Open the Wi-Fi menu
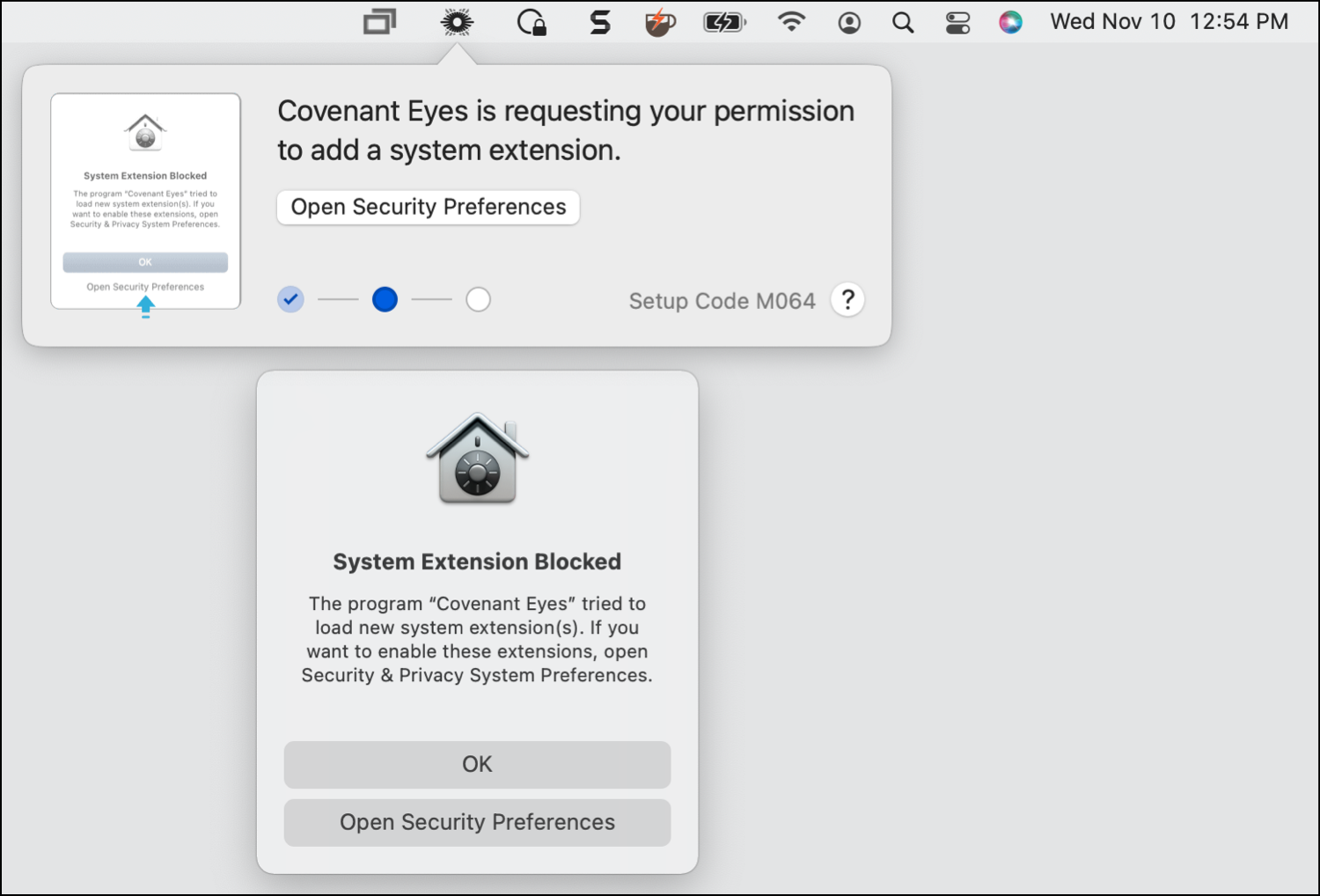Viewport: 1320px width, 896px height. pos(792,22)
